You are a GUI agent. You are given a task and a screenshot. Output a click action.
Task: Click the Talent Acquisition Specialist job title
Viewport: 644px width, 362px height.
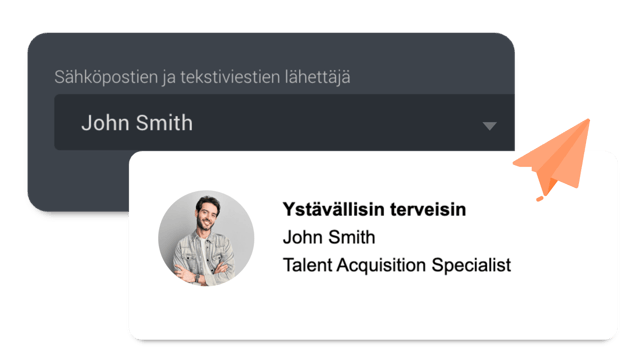[x=397, y=265]
